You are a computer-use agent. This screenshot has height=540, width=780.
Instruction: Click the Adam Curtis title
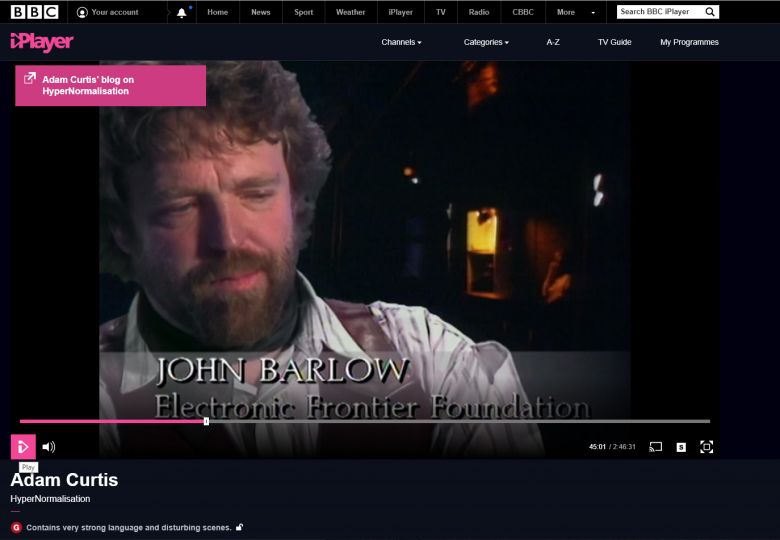coord(64,480)
